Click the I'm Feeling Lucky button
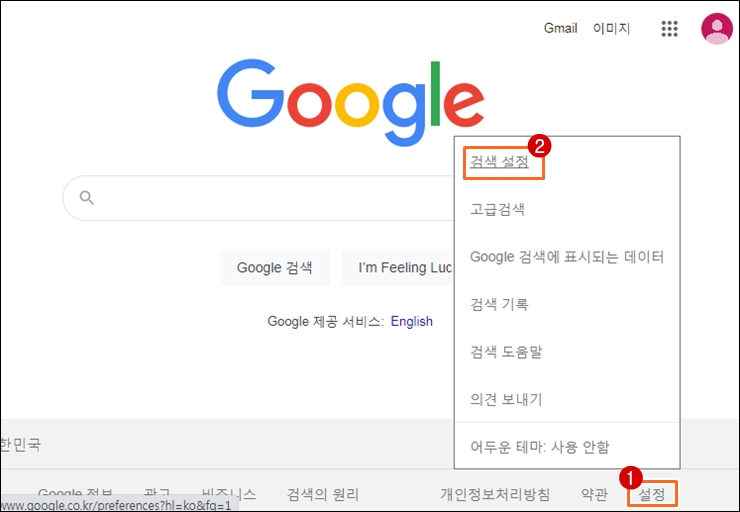Screen dimensions: 740x512 tap(398, 268)
